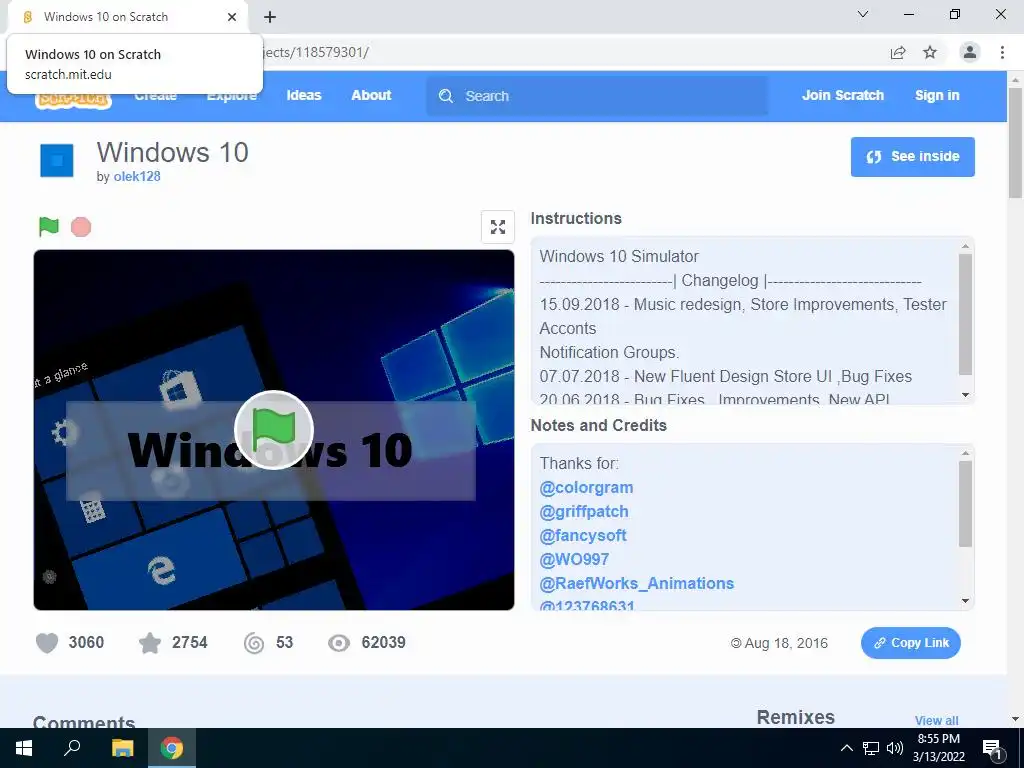Click the search magnifier icon in Scratch navbar

[446, 96]
